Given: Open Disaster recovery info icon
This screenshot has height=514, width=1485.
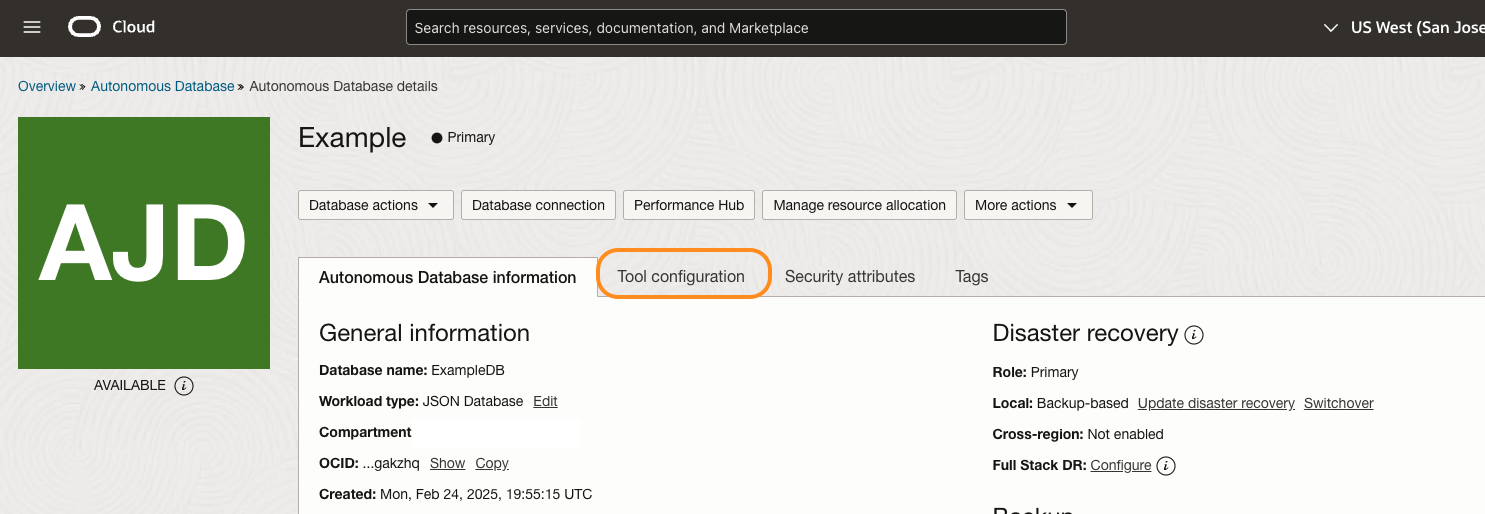Looking at the screenshot, I should point(1194,335).
